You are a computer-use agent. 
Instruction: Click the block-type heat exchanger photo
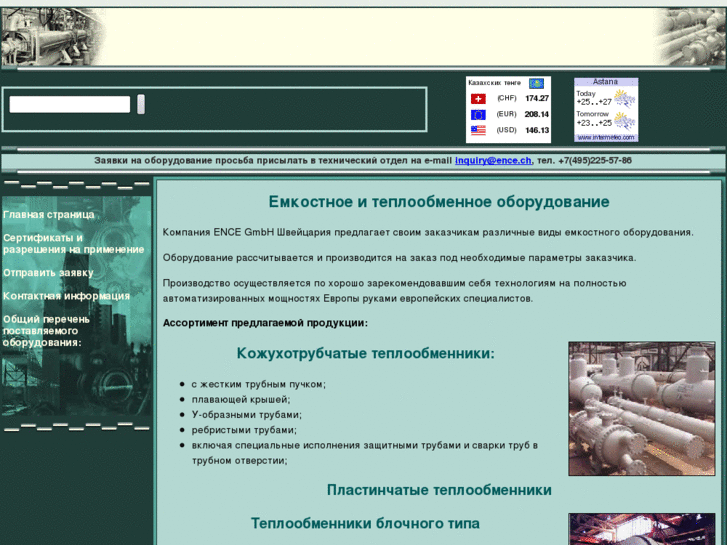pyautogui.click(x=642, y=529)
